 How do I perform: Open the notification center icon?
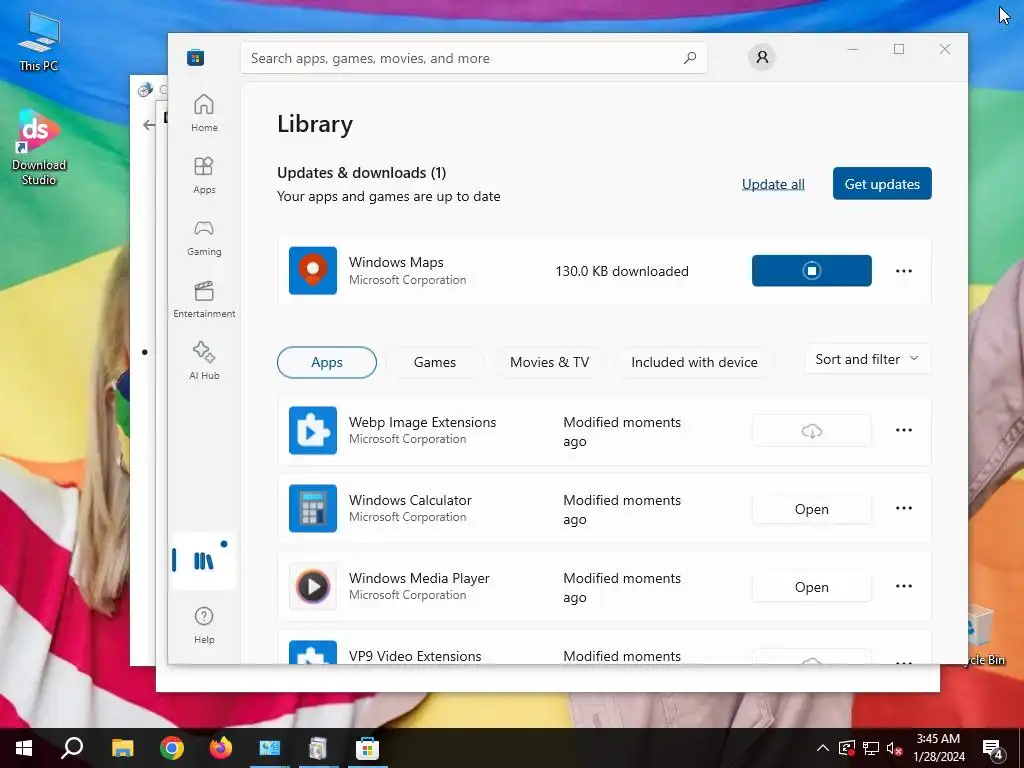pos(993,748)
